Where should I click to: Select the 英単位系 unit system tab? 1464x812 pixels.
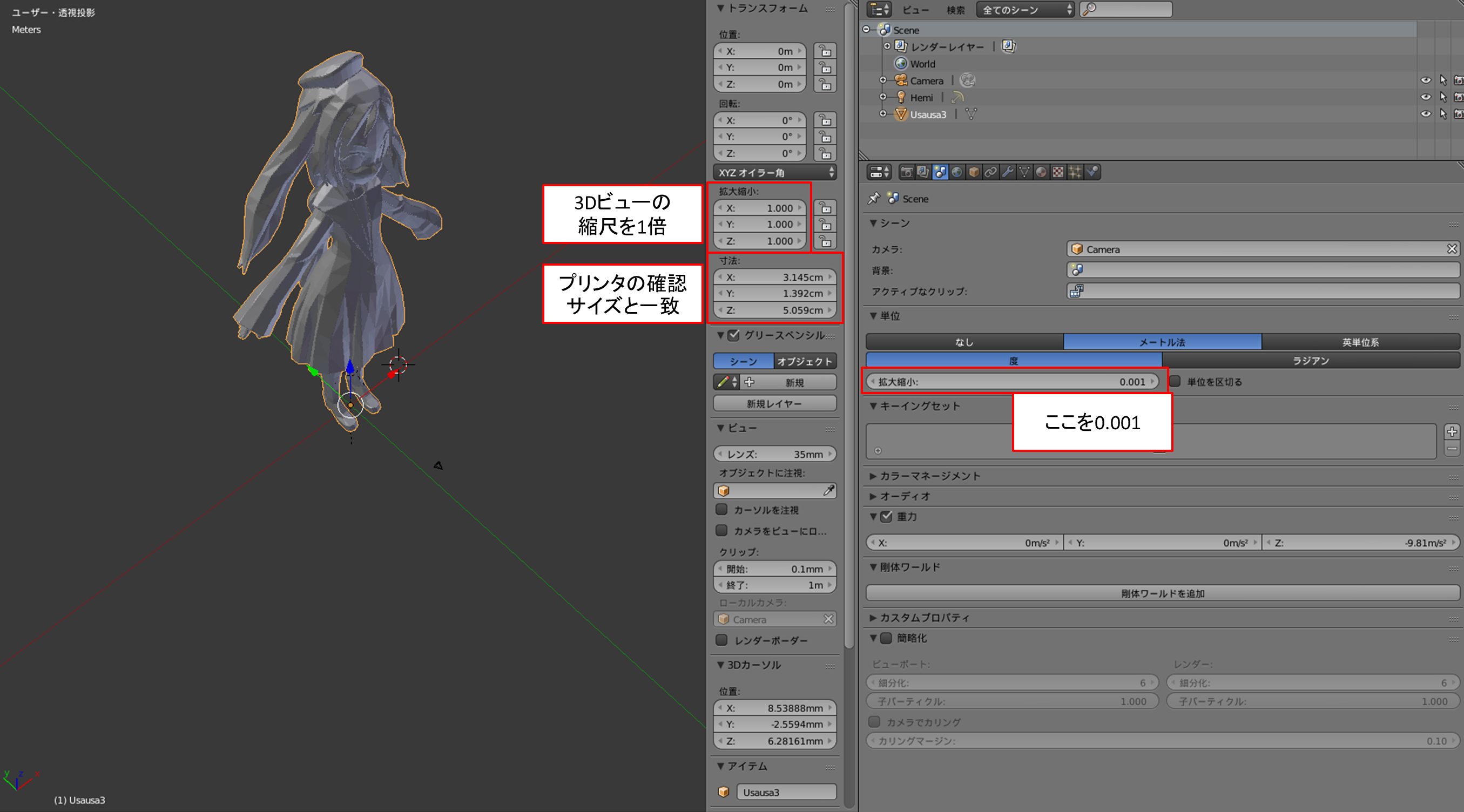(1360, 342)
